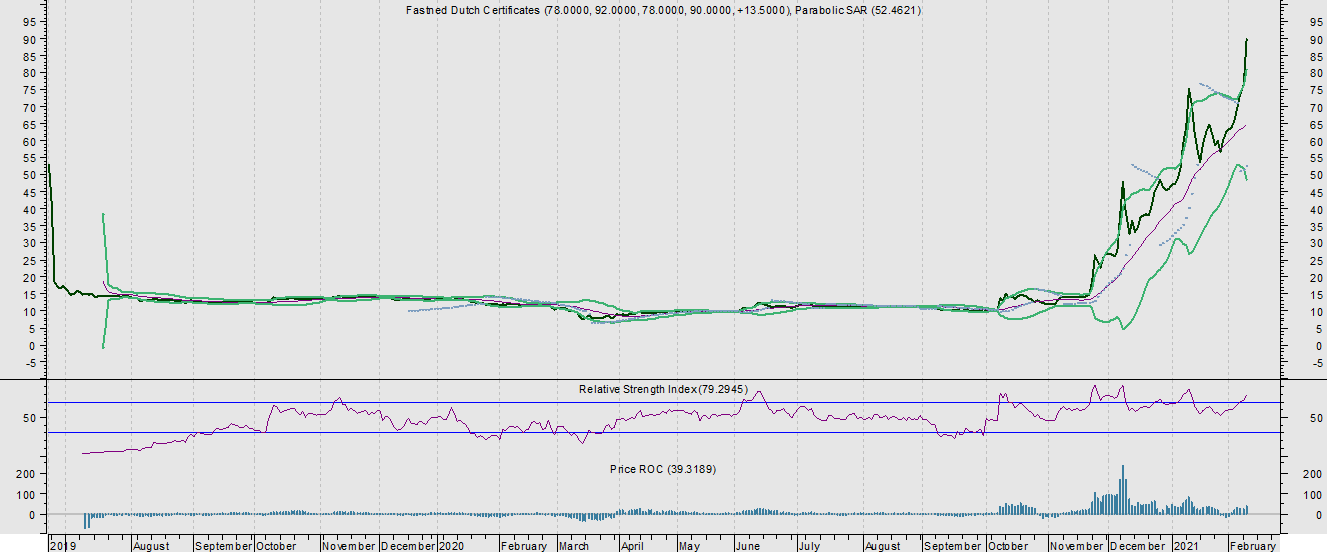Click the July label on the time axis
Image resolution: width=1327 pixels, height=552 pixels.
(808, 546)
